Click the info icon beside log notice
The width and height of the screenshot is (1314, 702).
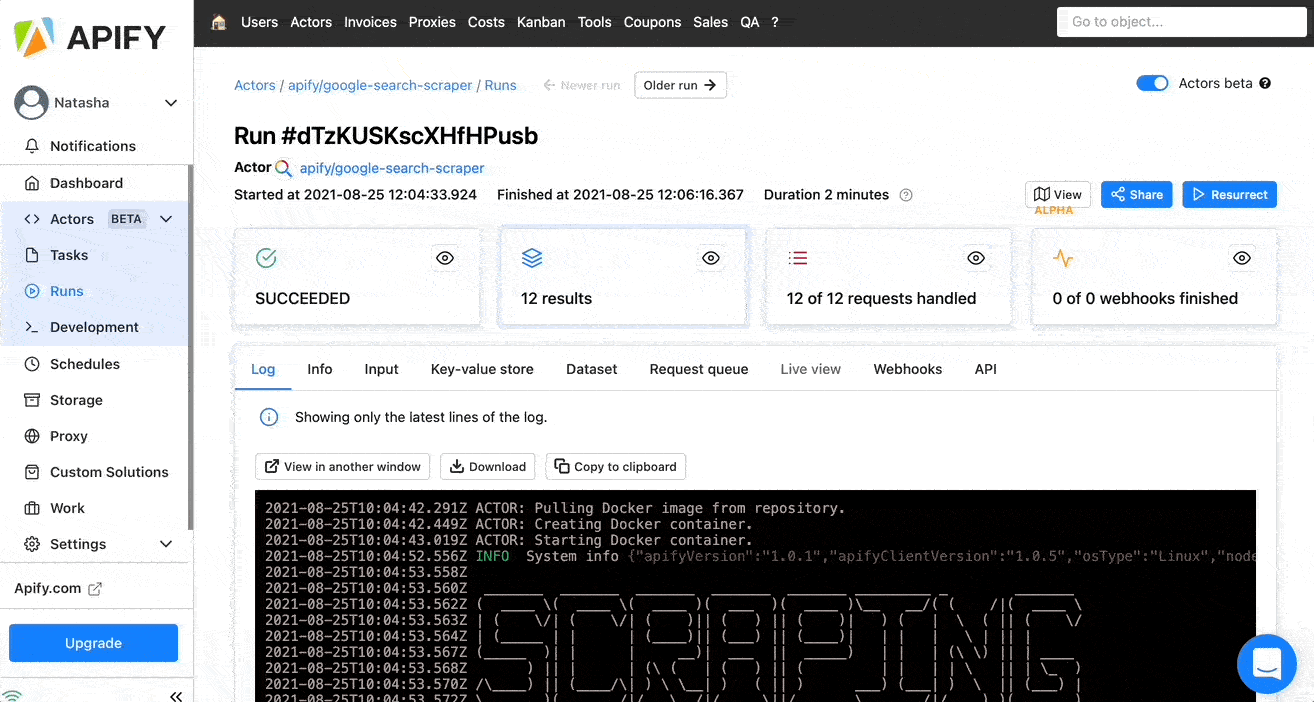click(269, 417)
